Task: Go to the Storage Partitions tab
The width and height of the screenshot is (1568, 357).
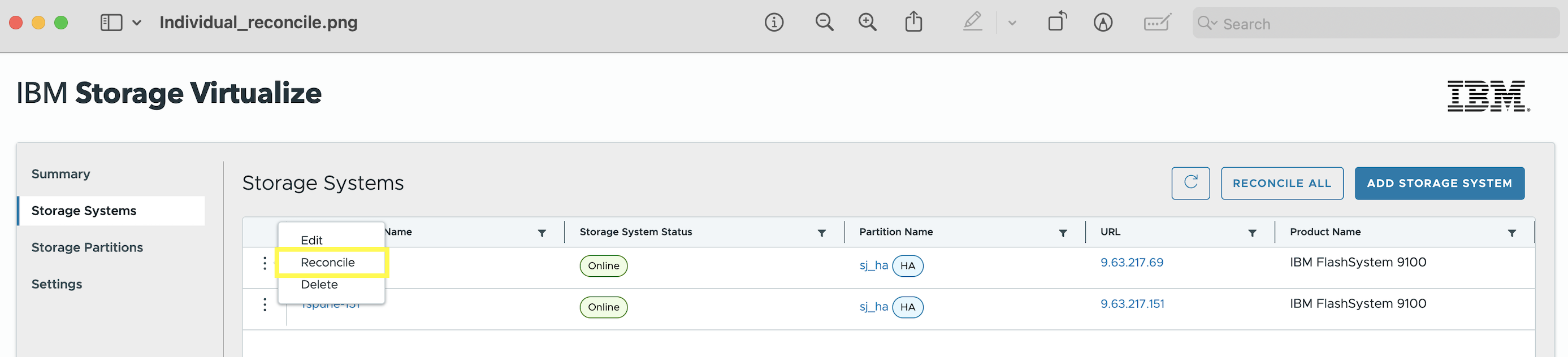Action: pos(87,247)
